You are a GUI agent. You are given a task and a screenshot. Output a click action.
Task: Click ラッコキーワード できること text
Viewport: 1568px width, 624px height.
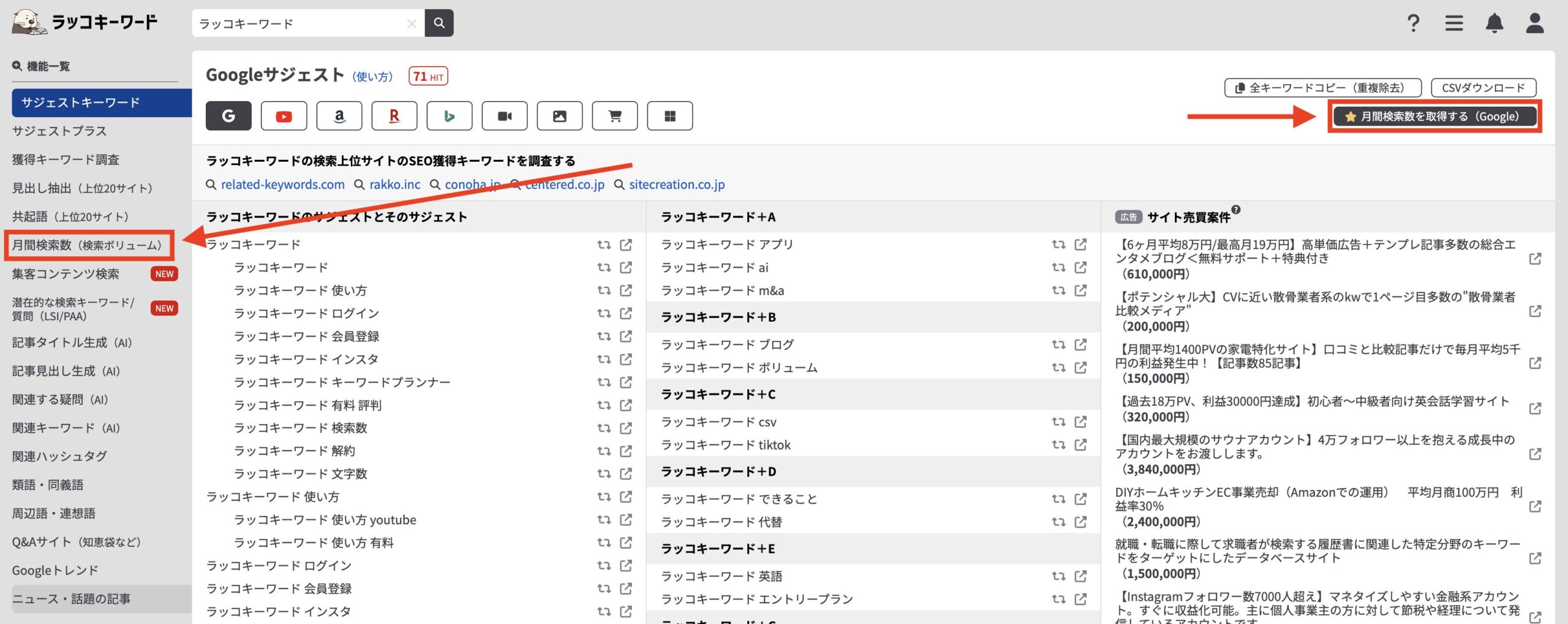click(739, 499)
